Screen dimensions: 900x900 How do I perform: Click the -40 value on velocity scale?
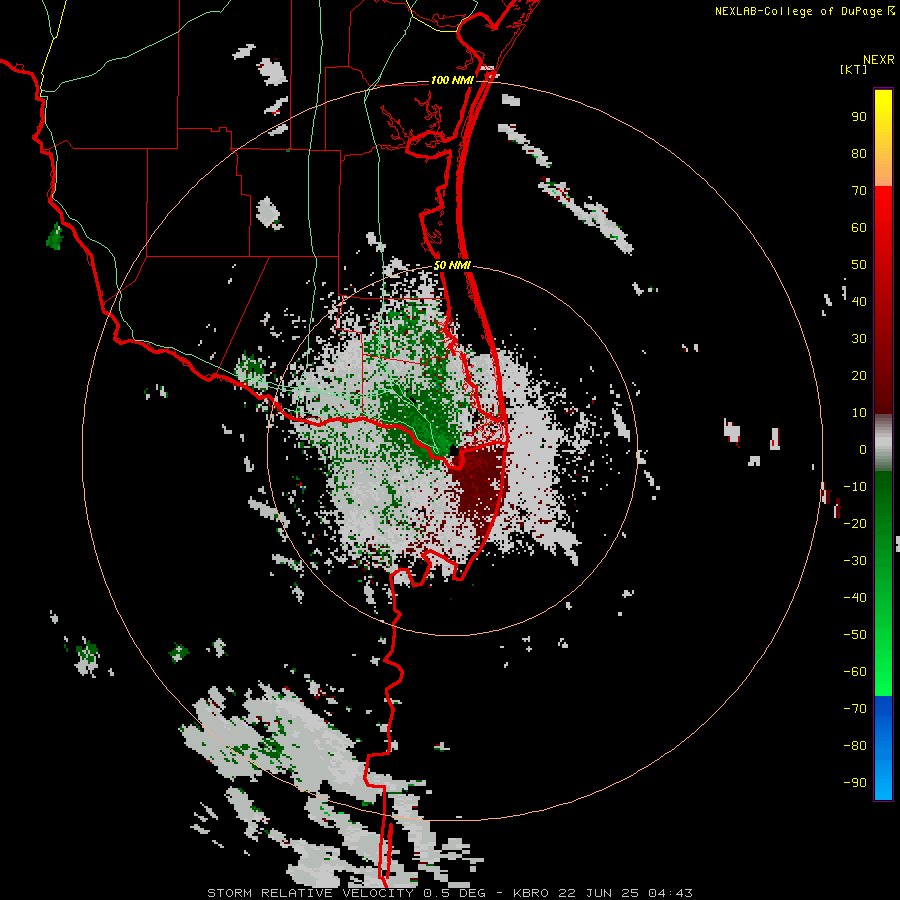tap(855, 598)
